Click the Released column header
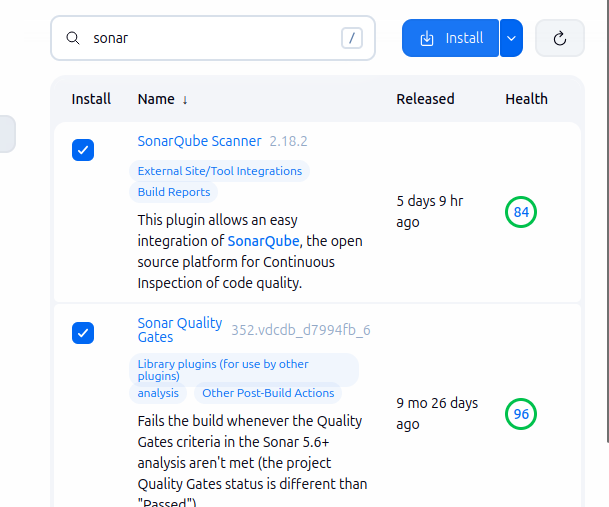This screenshot has height=507, width=609. (x=425, y=99)
